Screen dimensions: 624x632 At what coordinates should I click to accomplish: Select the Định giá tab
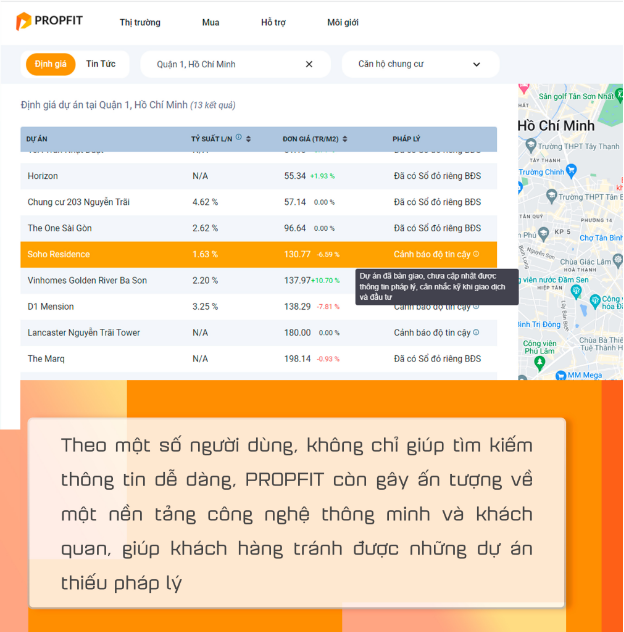(50, 64)
